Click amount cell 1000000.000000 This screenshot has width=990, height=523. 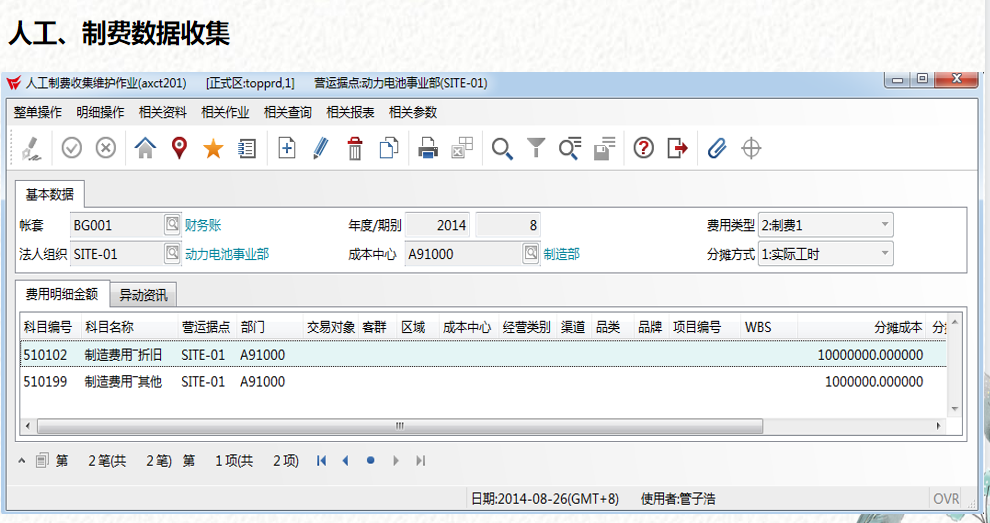(874, 382)
